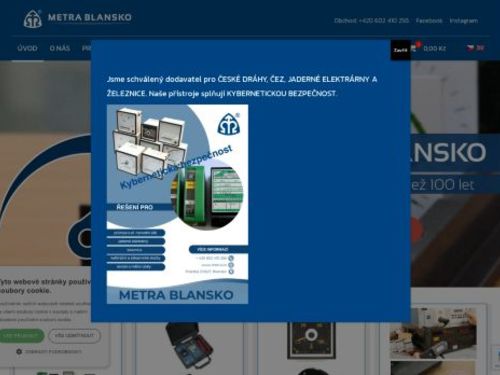Close the popup with Zavřít button
The height and width of the screenshot is (375, 500).
click(400, 50)
